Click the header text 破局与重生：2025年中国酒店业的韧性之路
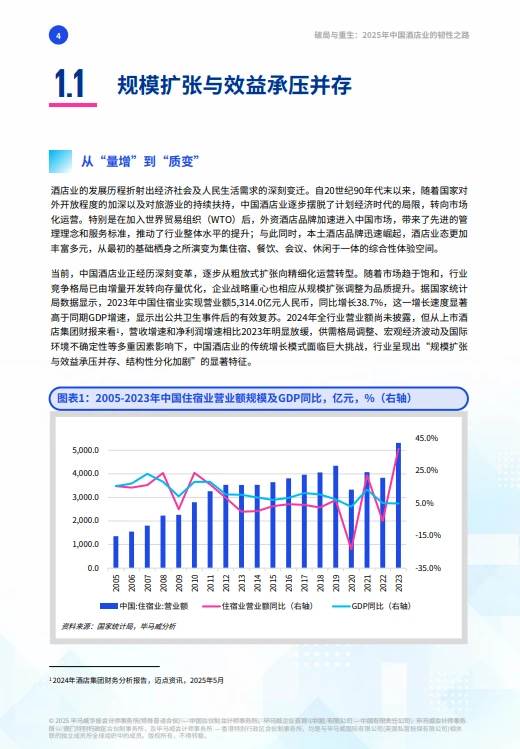 pyautogui.click(x=392, y=35)
